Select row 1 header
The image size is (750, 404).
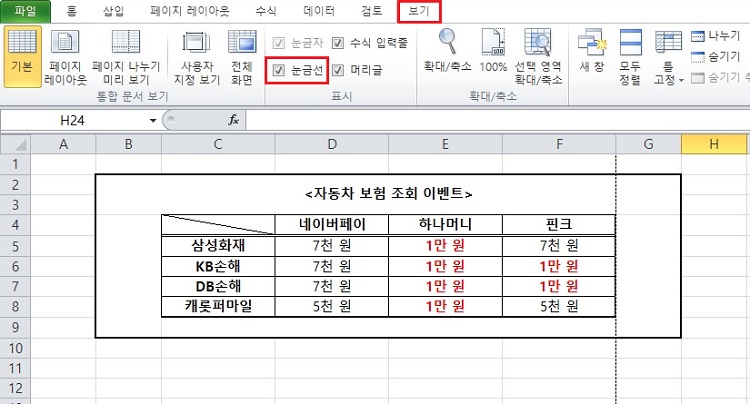[15, 164]
